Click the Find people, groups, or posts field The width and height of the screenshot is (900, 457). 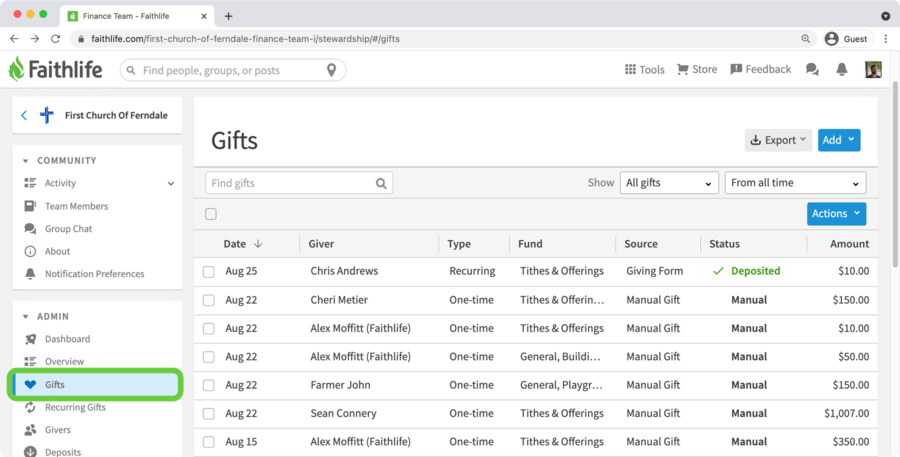coord(232,70)
